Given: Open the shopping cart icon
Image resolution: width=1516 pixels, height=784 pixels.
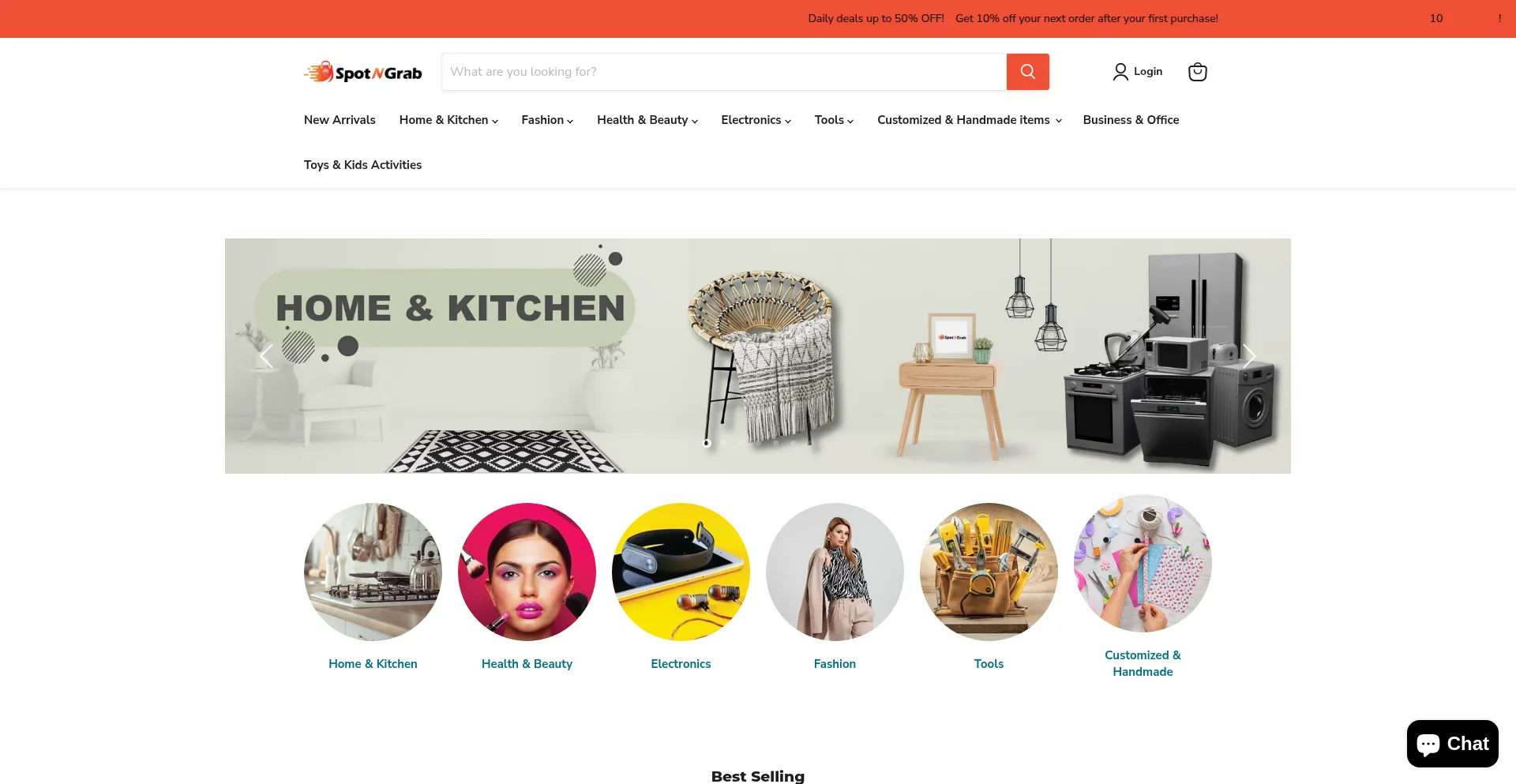Looking at the screenshot, I should click(x=1197, y=72).
